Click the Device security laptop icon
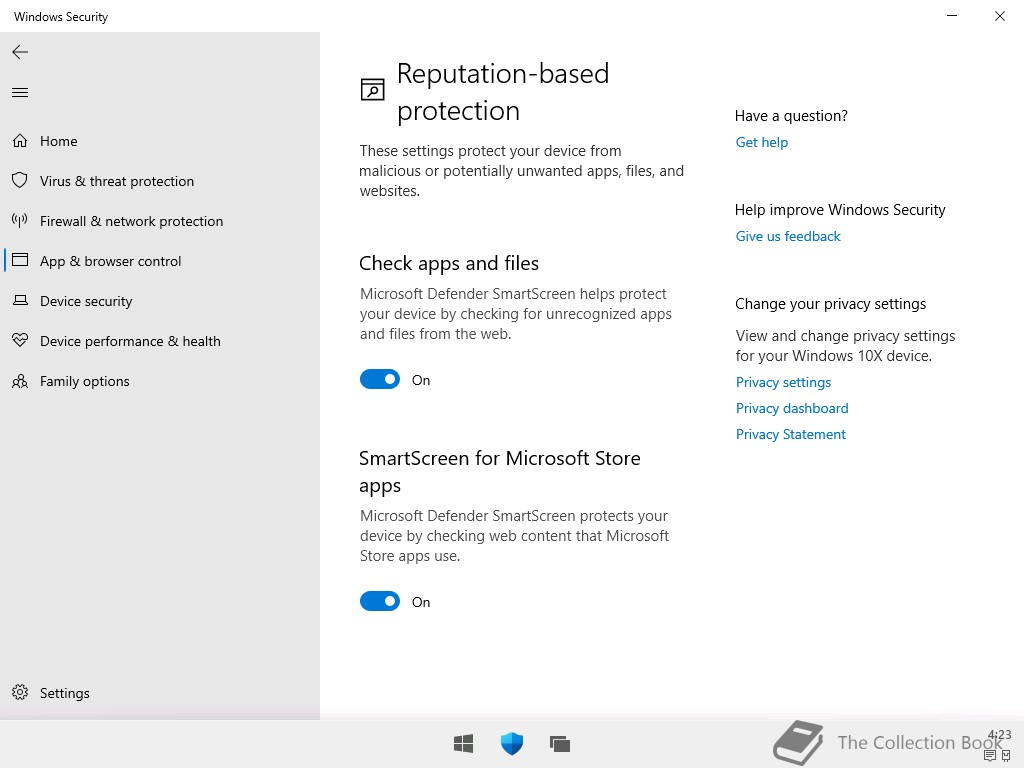1024x768 pixels. [x=20, y=300]
